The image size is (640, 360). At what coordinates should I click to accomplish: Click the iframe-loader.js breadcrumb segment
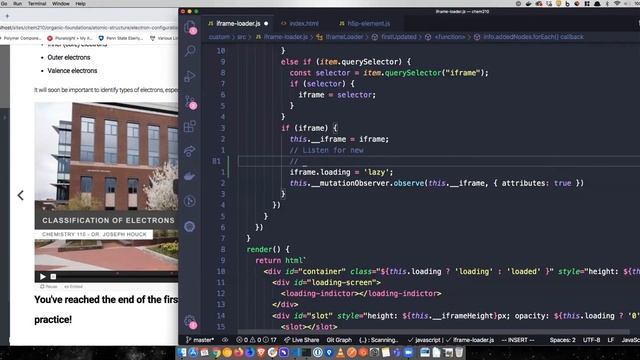[282, 37]
